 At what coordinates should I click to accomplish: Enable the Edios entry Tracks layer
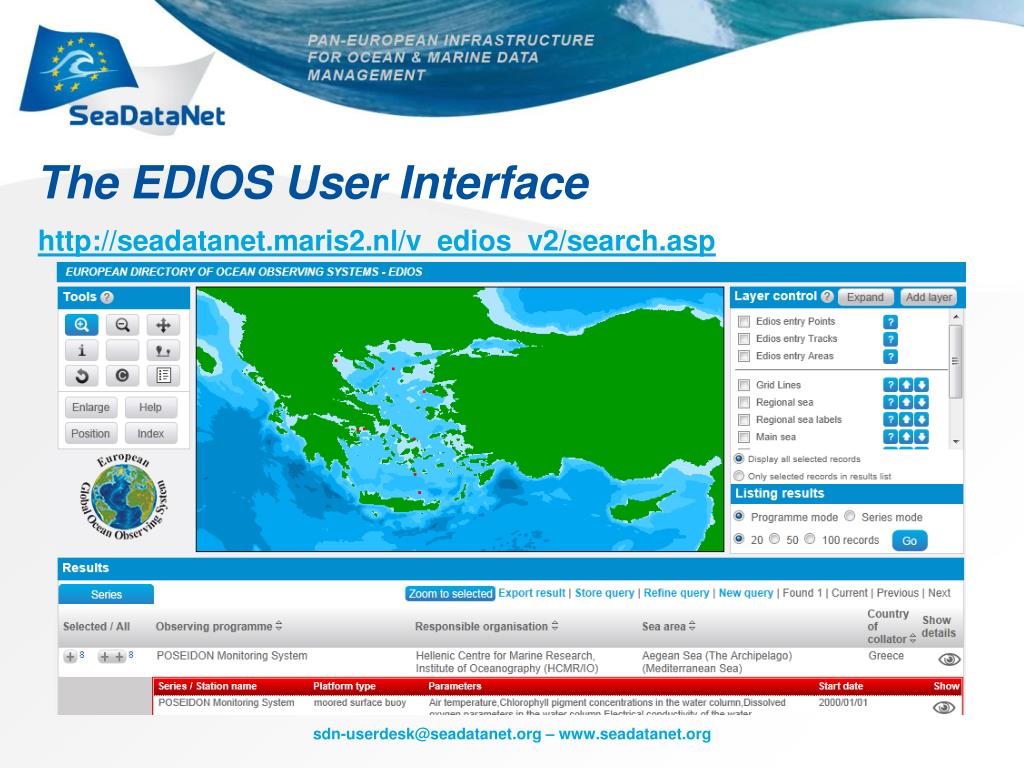pyautogui.click(x=744, y=339)
